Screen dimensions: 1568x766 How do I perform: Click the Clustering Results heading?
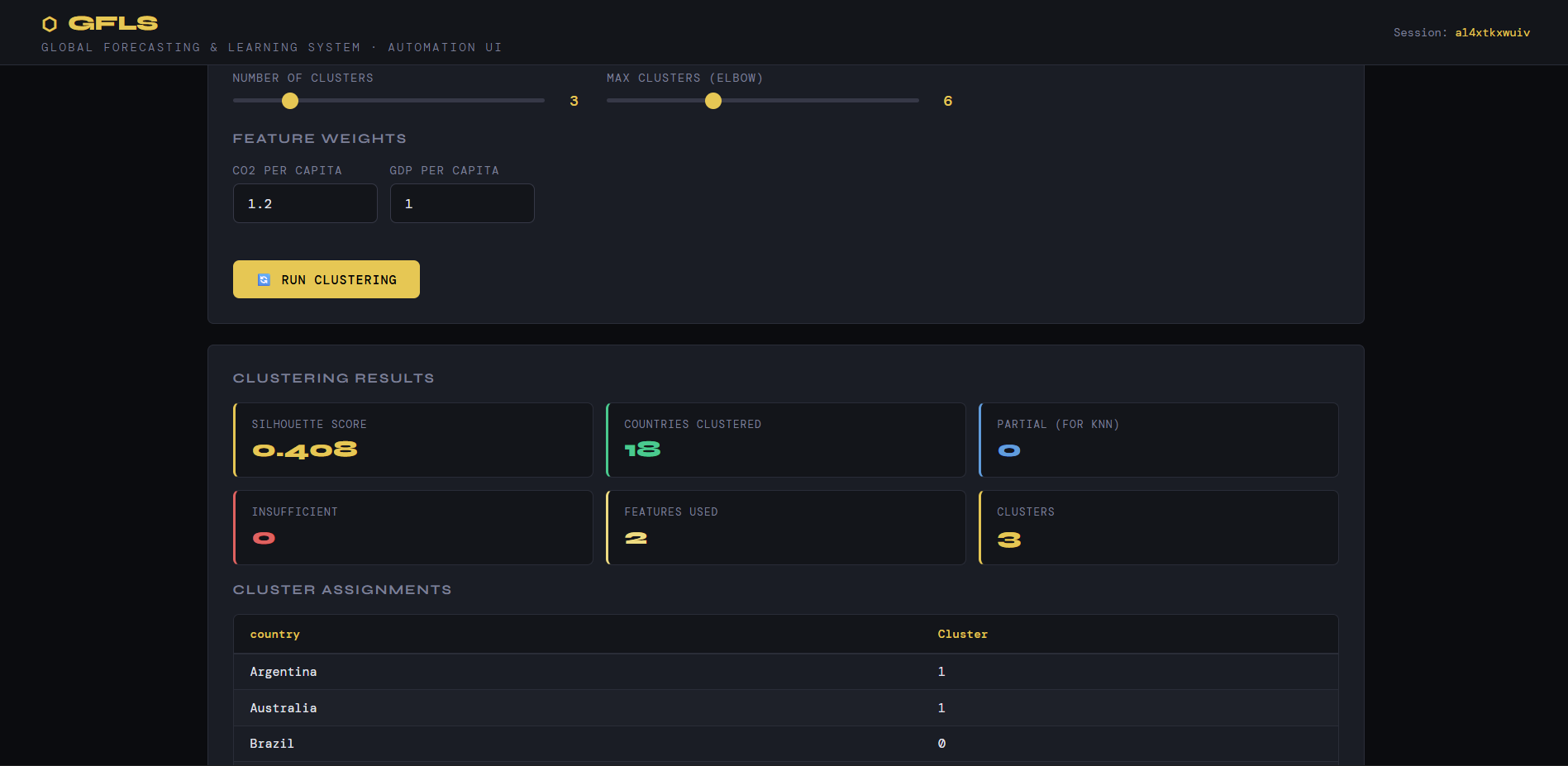point(333,378)
